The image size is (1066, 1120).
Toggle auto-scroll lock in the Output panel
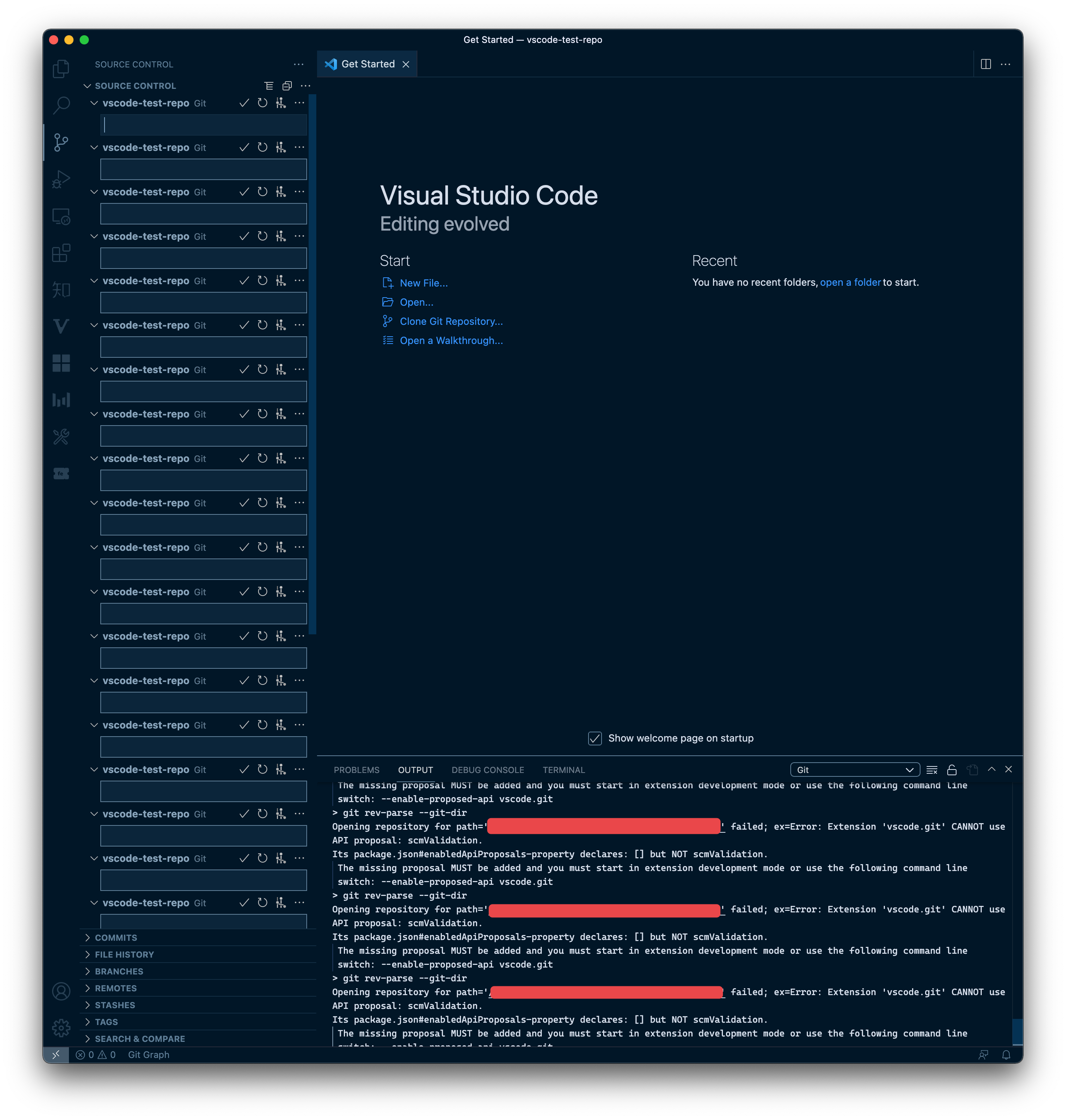[x=952, y=769]
